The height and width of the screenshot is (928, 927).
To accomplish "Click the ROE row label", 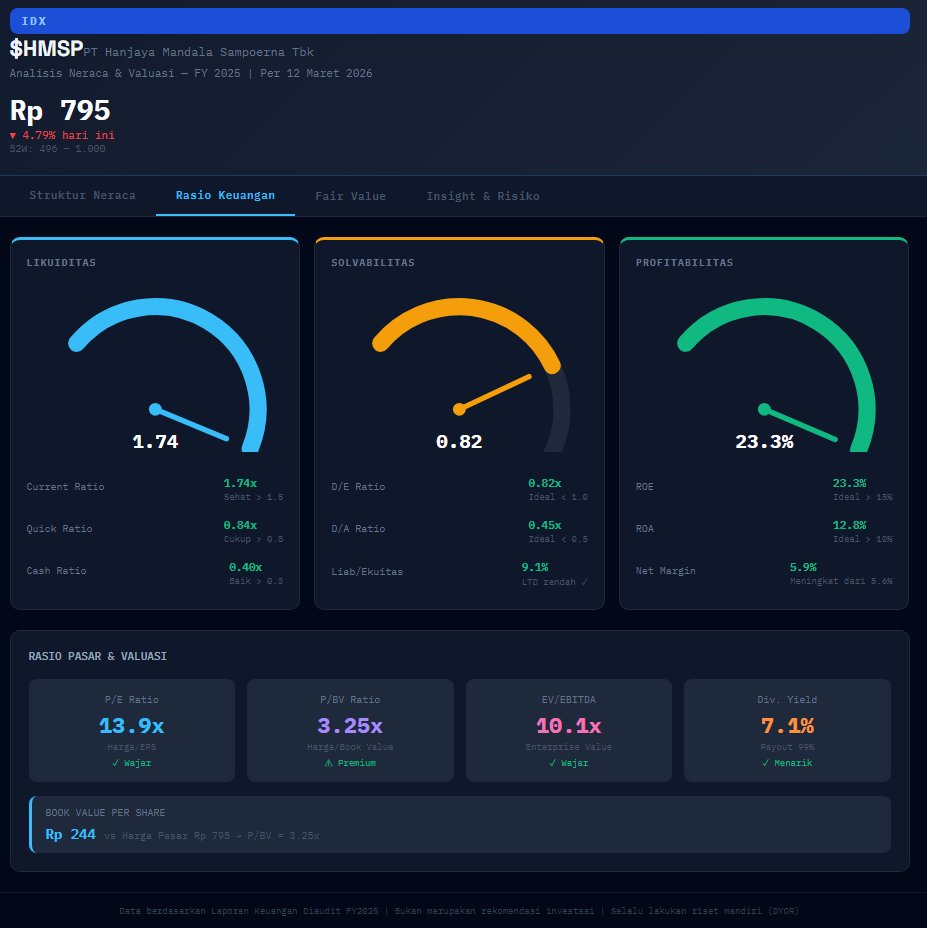I will click(x=645, y=486).
